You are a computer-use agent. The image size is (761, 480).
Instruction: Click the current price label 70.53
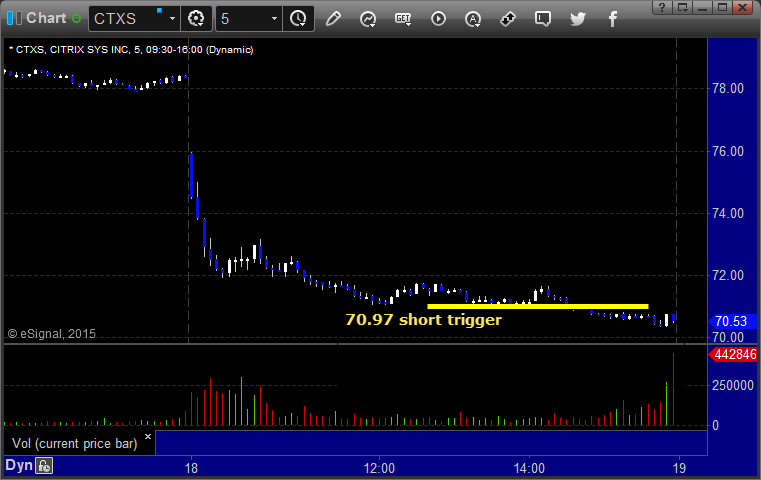732,321
